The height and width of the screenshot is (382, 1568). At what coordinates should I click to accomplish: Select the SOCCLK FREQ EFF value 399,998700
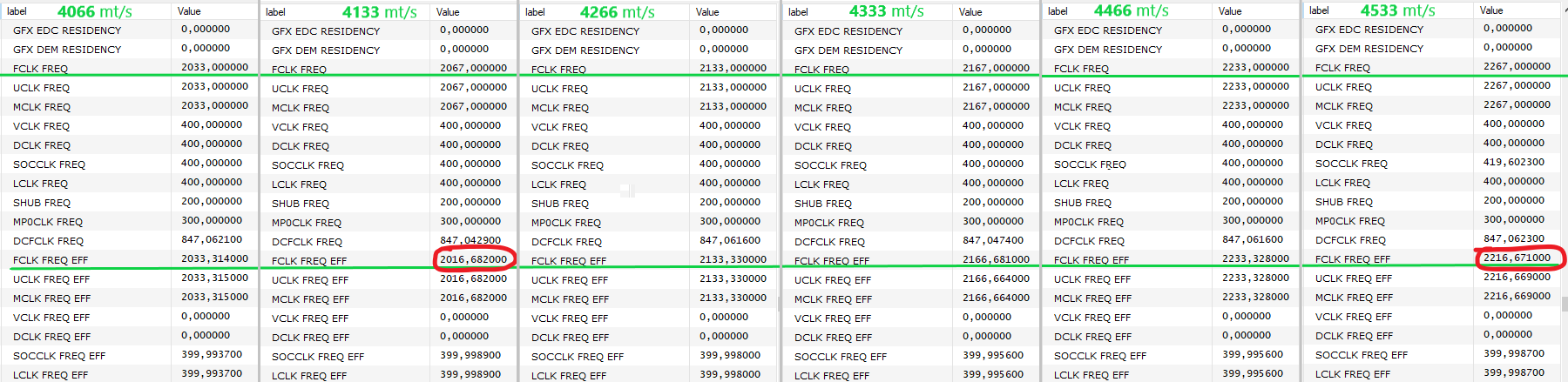[1514, 353]
